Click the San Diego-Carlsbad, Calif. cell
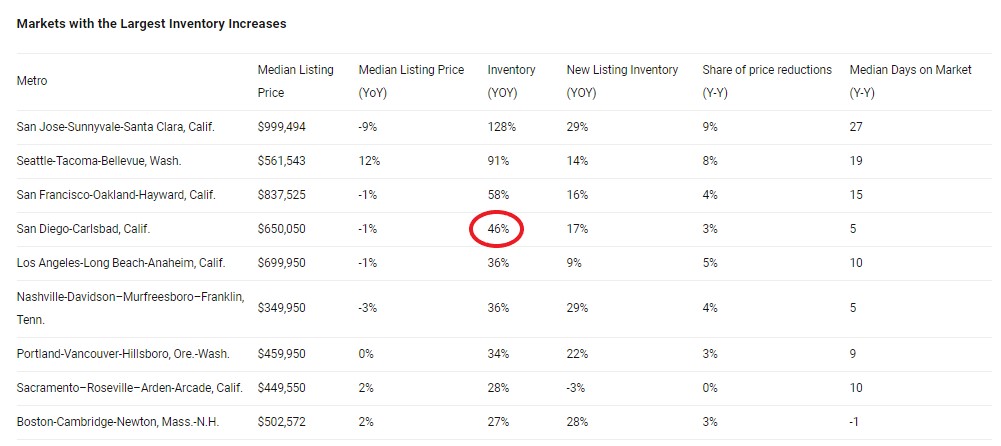Viewport: 1001px width, 446px height. pos(83,228)
